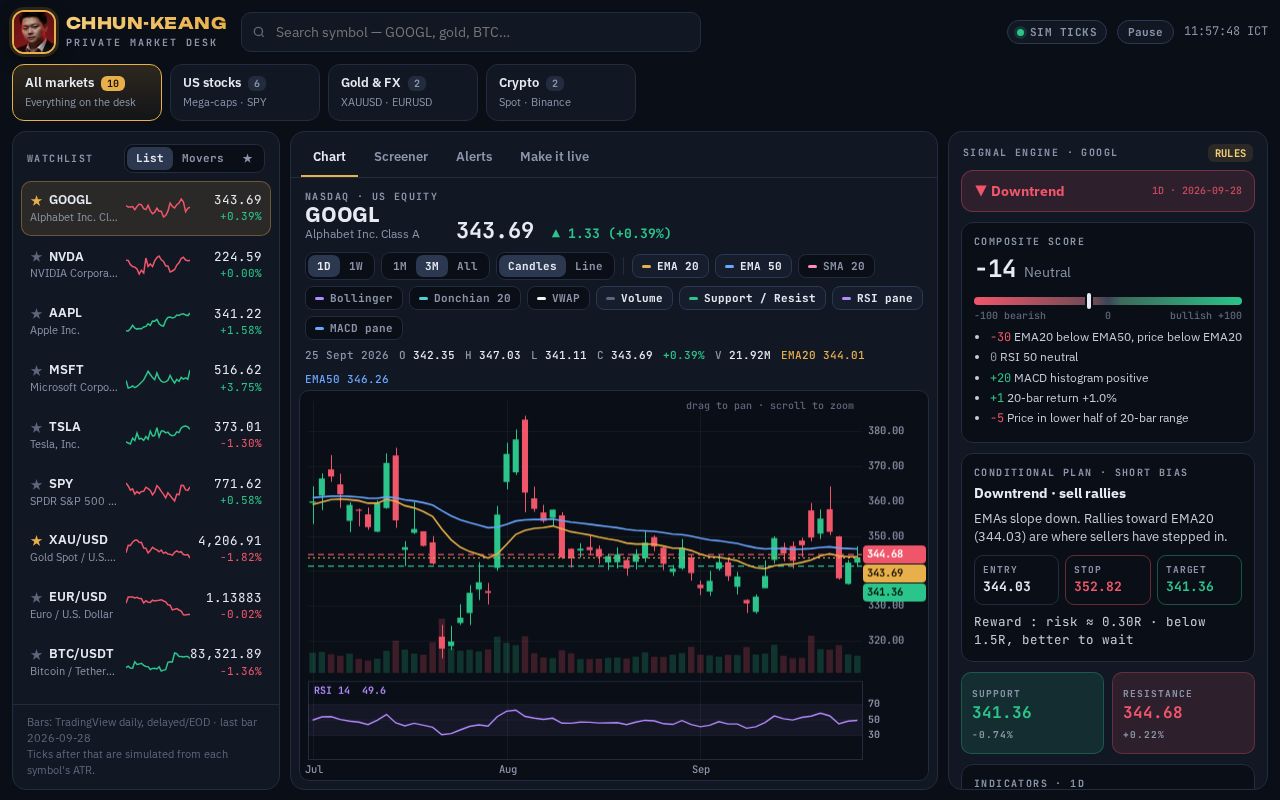The height and width of the screenshot is (800, 1280).
Task: Click the 11:57:48 ICT clock
Action: (1226, 32)
